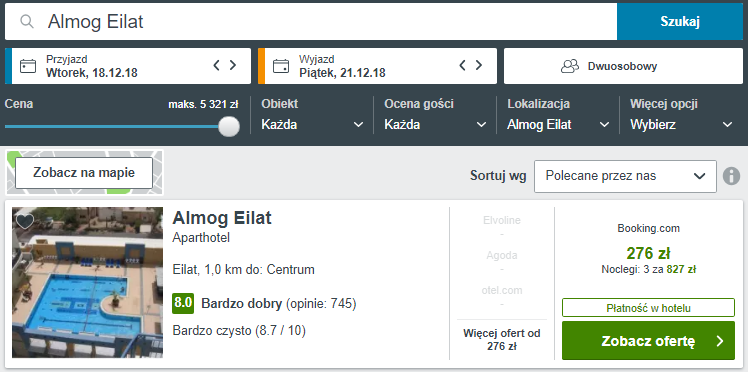Click Eilat, 1,0 km do: Centrum text
Screen dimensions: 748x372
[x=244, y=269]
